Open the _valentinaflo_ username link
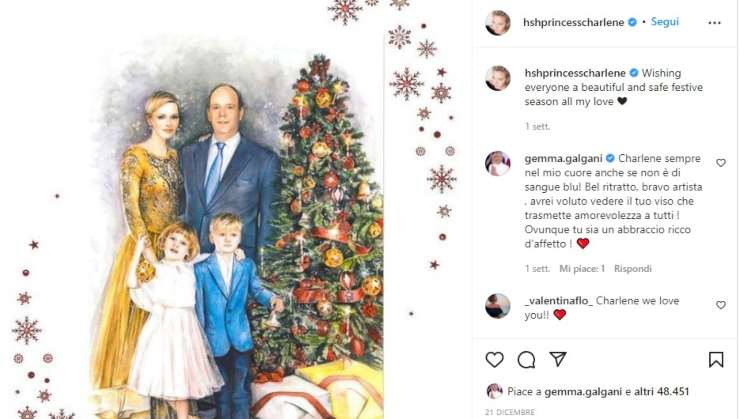Image resolution: width=740 pixels, height=419 pixels. click(x=559, y=301)
